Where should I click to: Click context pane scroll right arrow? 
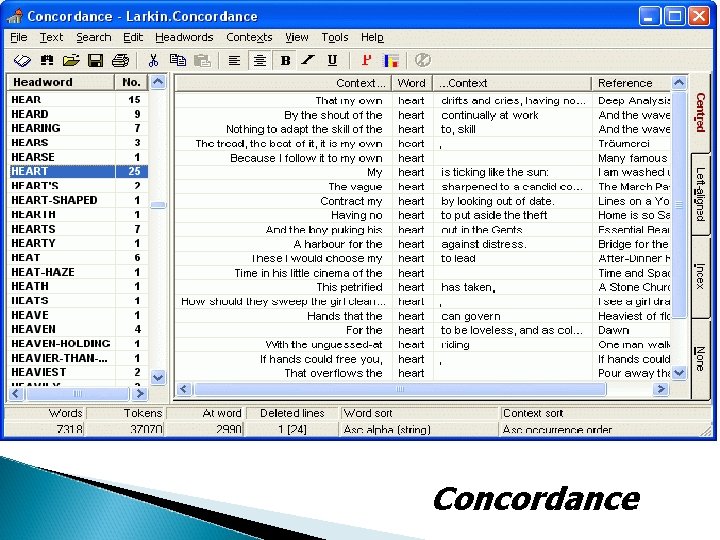coord(661,389)
